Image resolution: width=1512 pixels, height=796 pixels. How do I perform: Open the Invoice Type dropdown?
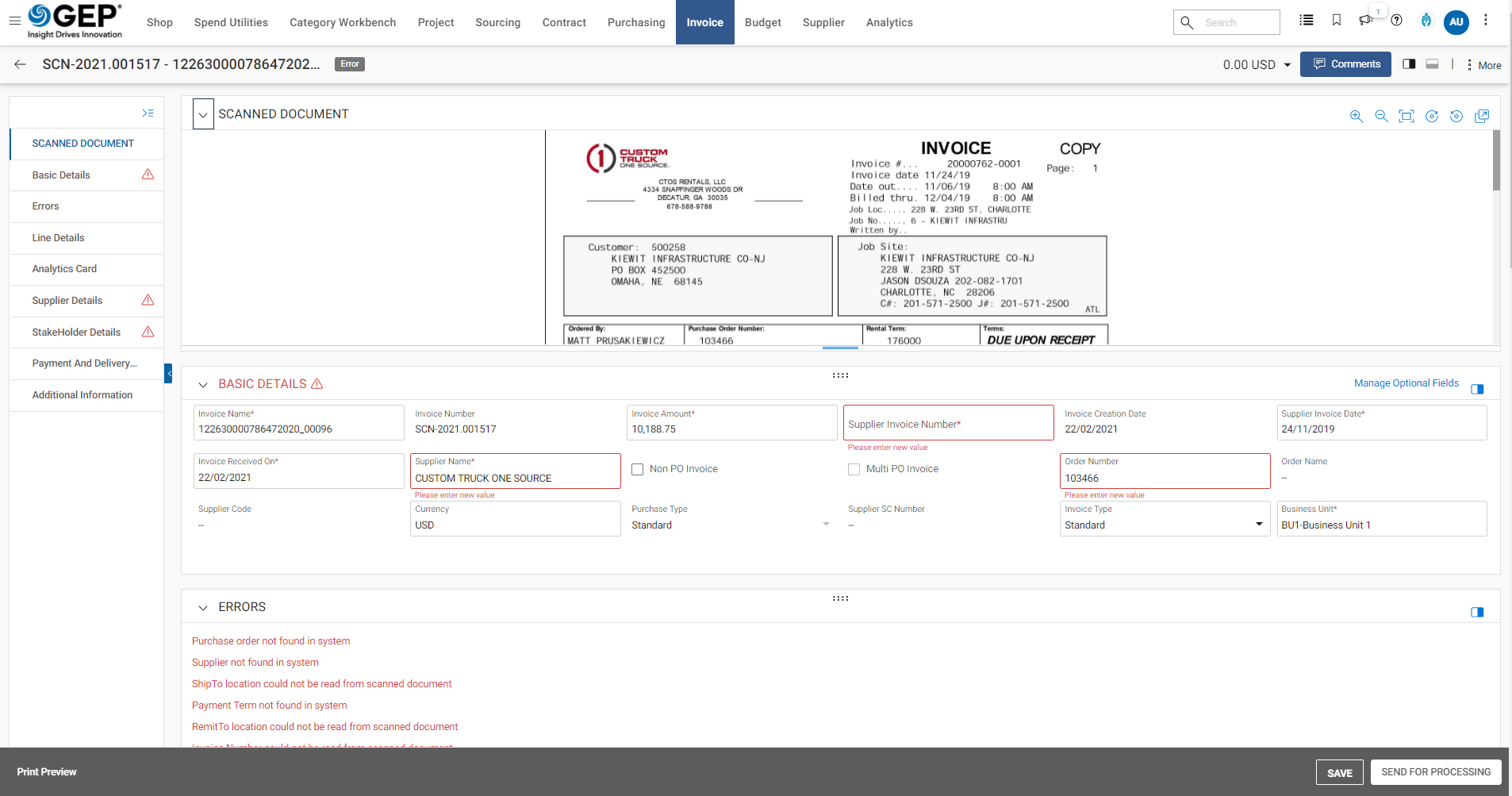(1258, 524)
